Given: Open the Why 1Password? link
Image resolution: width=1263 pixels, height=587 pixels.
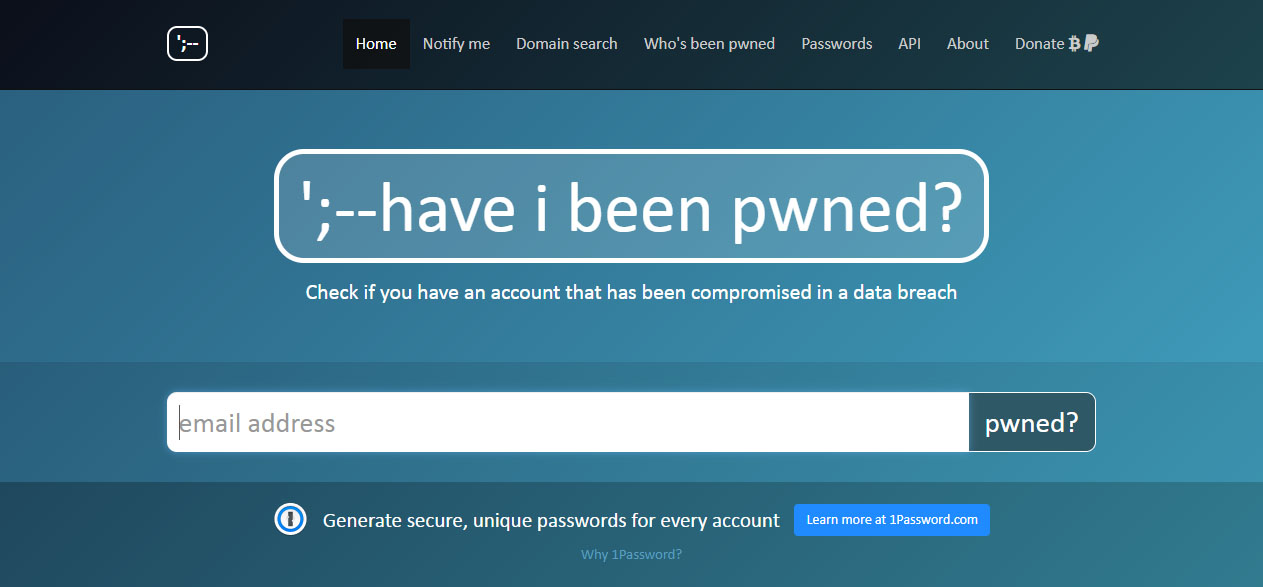Looking at the screenshot, I should (x=631, y=554).
